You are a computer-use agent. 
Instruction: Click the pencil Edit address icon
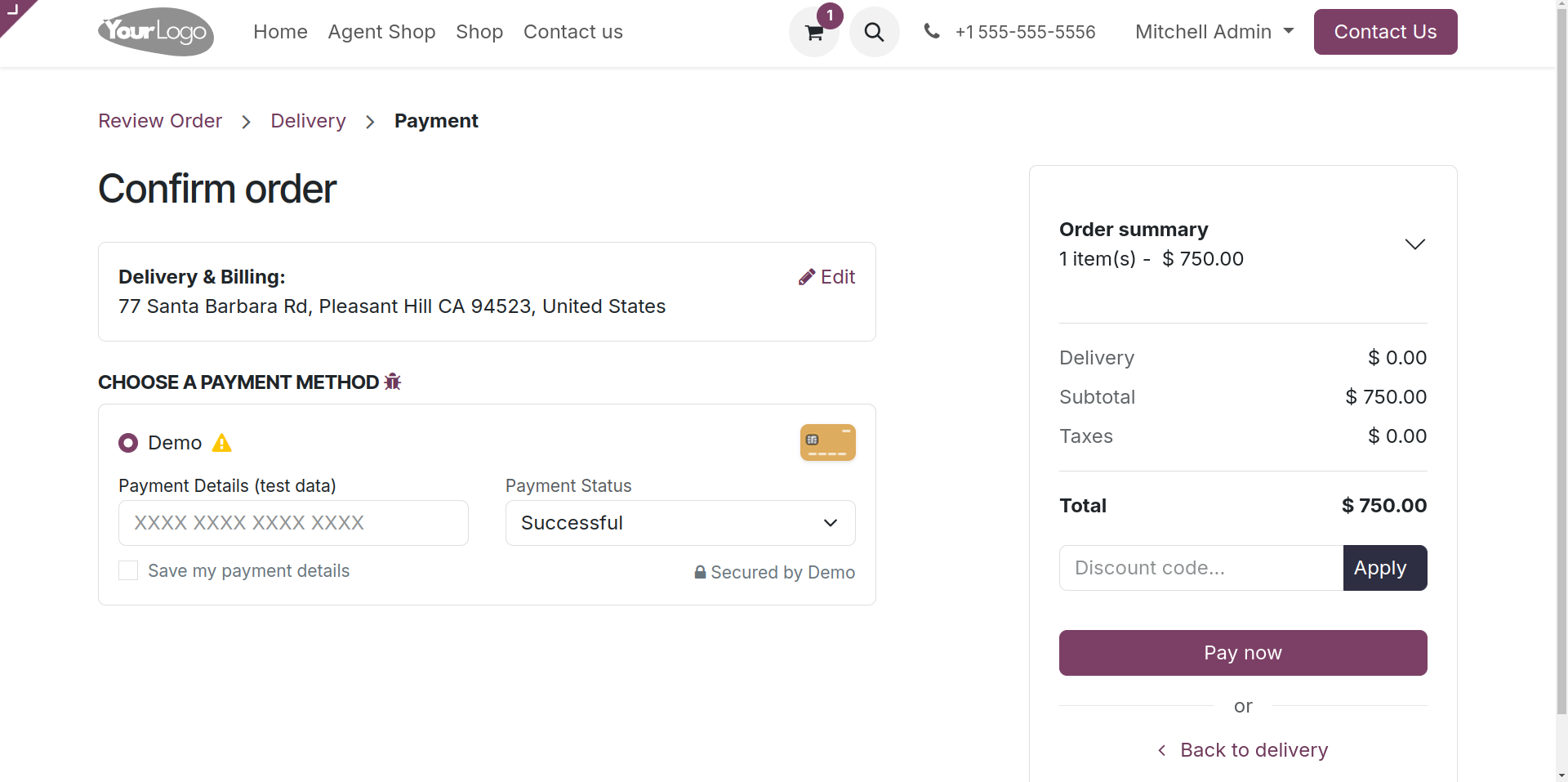[807, 277]
